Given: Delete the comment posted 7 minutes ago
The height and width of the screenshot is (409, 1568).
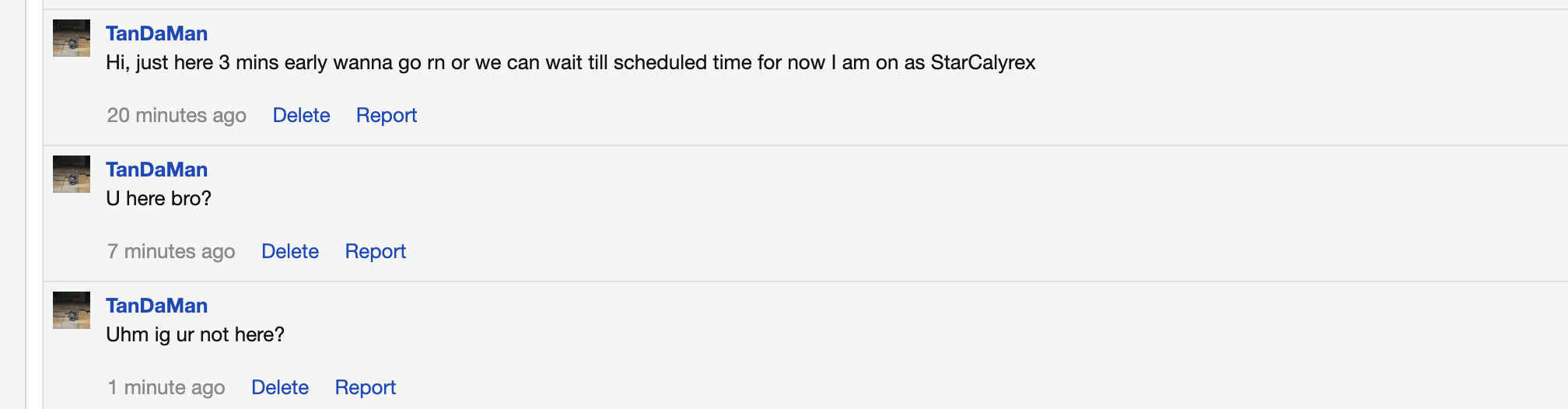Looking at the screenshot, I should tap(290, 251).
